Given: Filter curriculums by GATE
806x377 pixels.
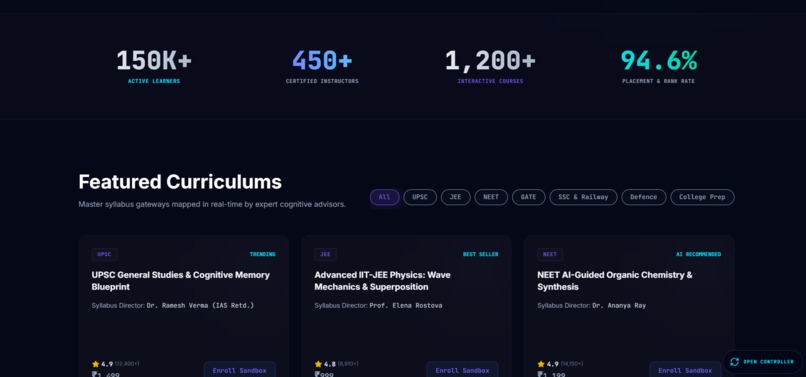Looking at the screenshot, I should 528,197.
